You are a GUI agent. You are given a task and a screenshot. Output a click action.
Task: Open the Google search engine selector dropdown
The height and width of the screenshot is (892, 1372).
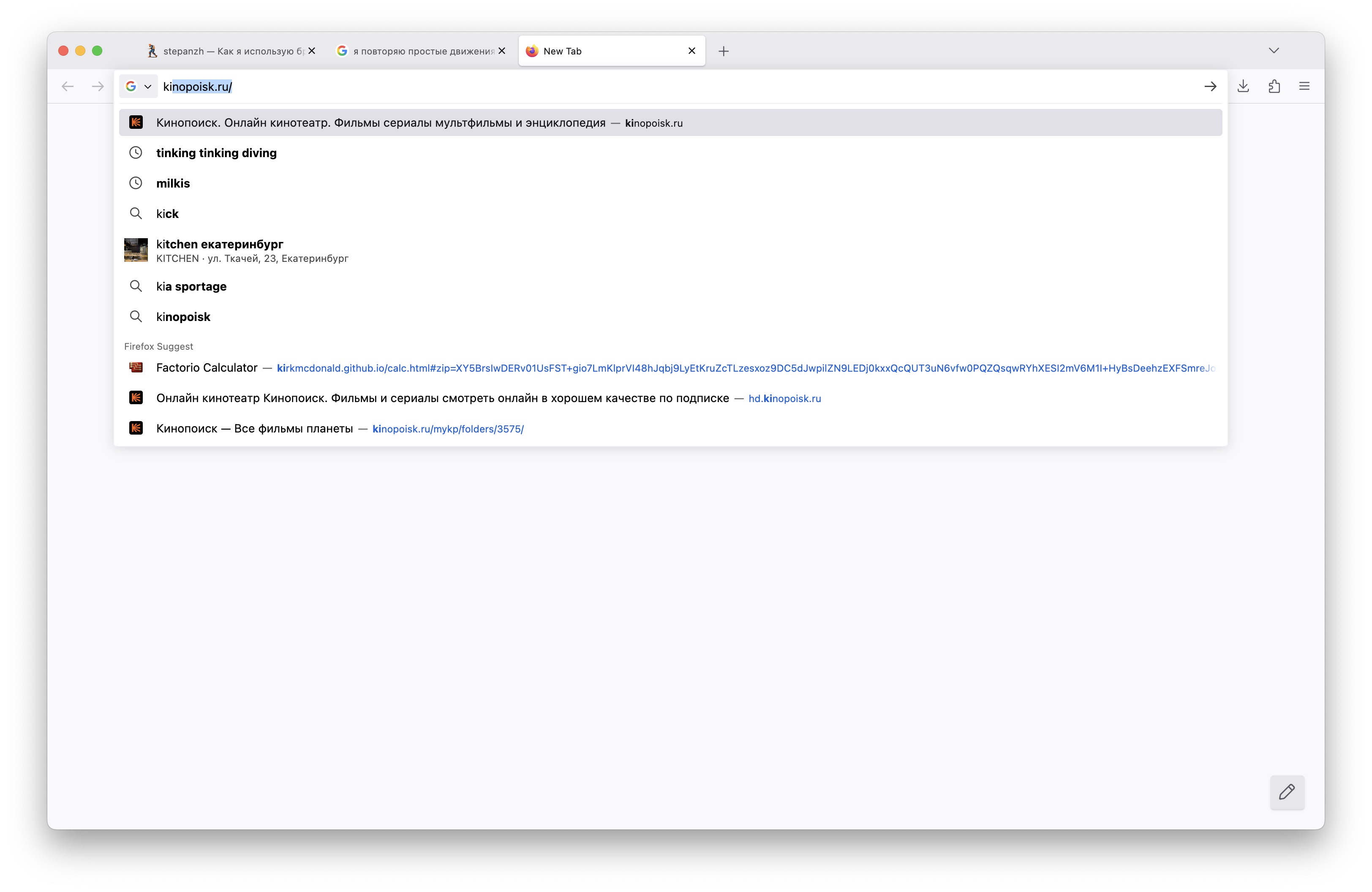pyautogui.click(x=139, y=87)
